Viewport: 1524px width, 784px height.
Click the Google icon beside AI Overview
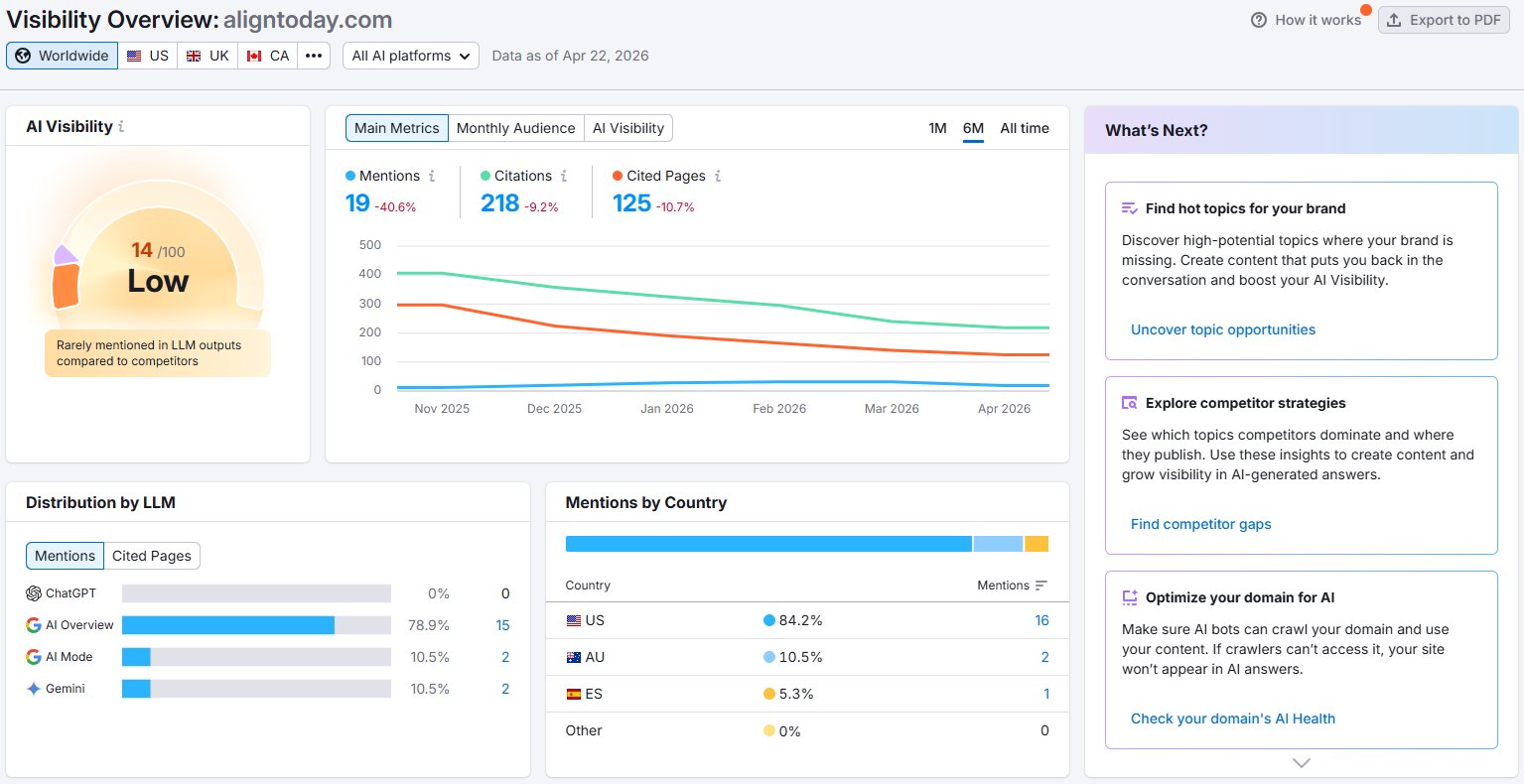[34, 625]
